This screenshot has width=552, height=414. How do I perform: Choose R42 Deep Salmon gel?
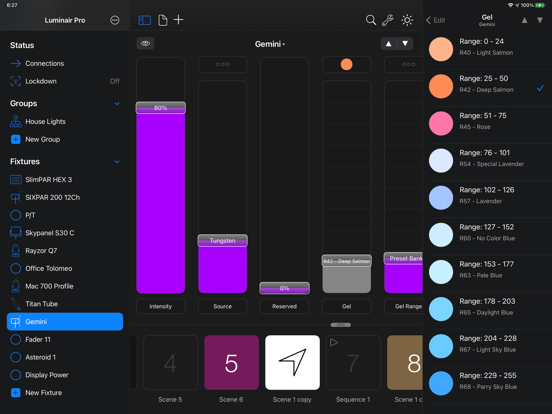coord(488,86)
